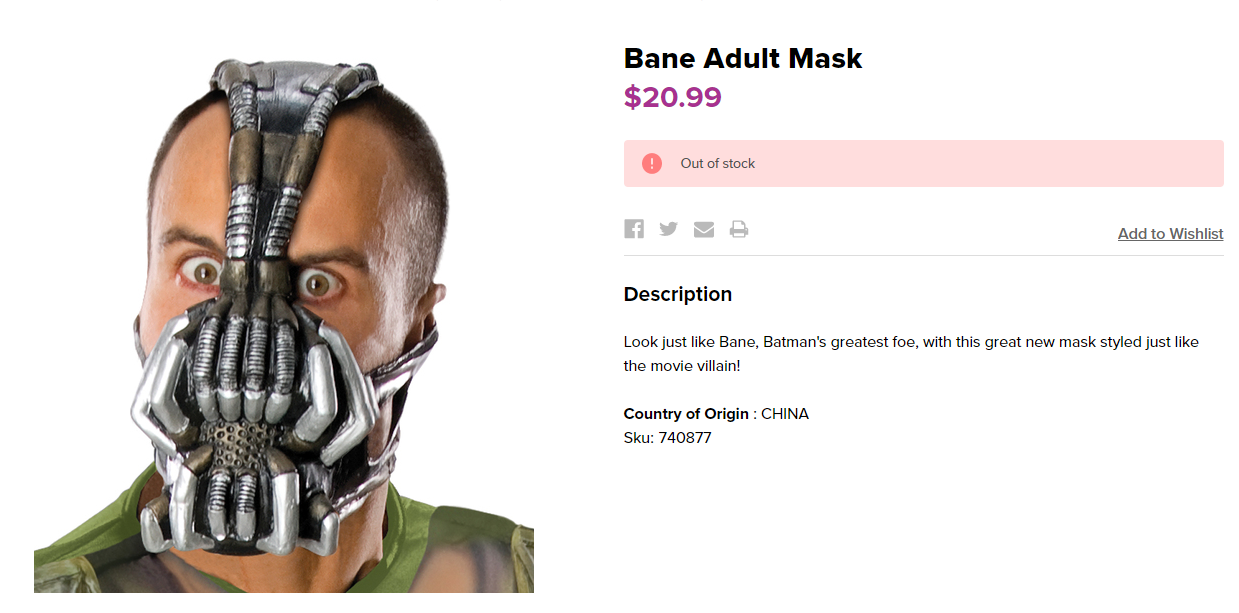Click the Country of Origin label

pyautogui.click(x=686, y=414)
